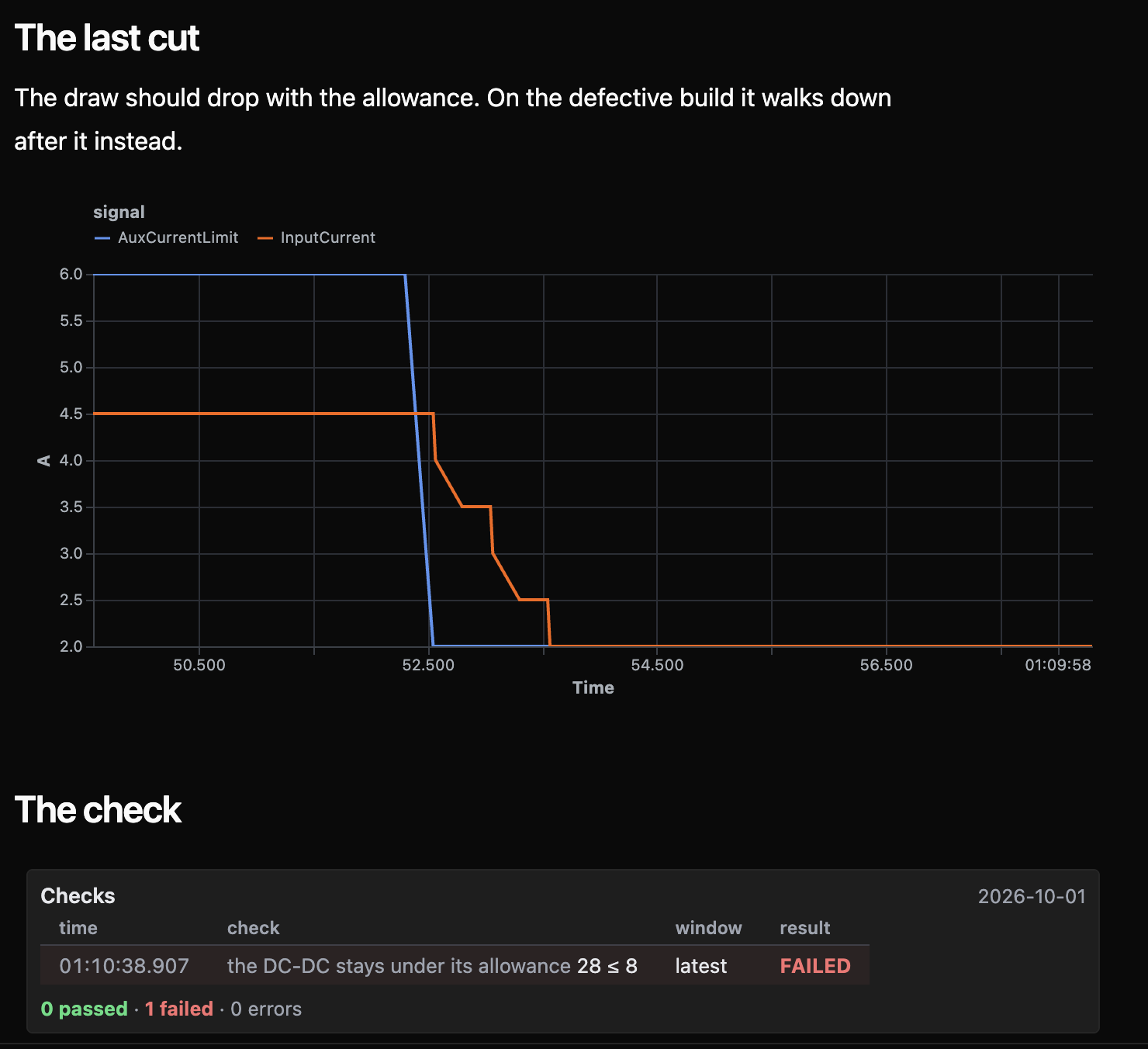Click the 'check' column header
This screenshot has height=1049, width=1148.
(254, 928)
